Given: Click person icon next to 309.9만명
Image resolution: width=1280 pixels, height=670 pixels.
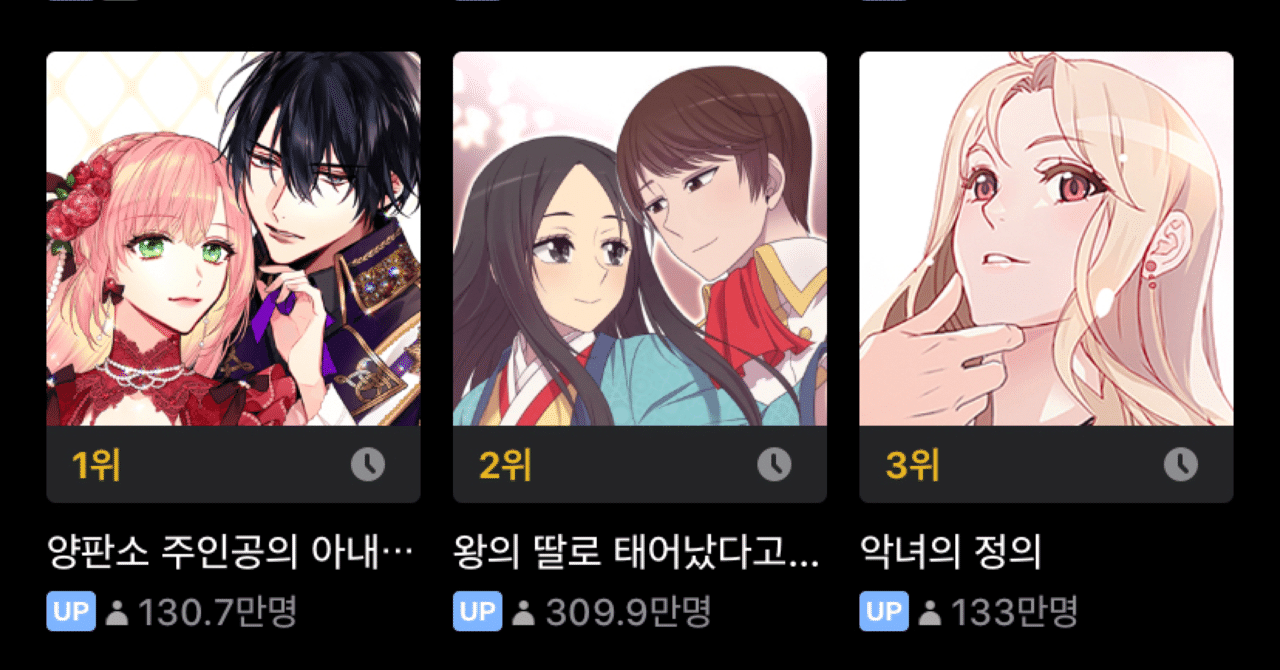Looking at the screenshot, I should point(523,612).
